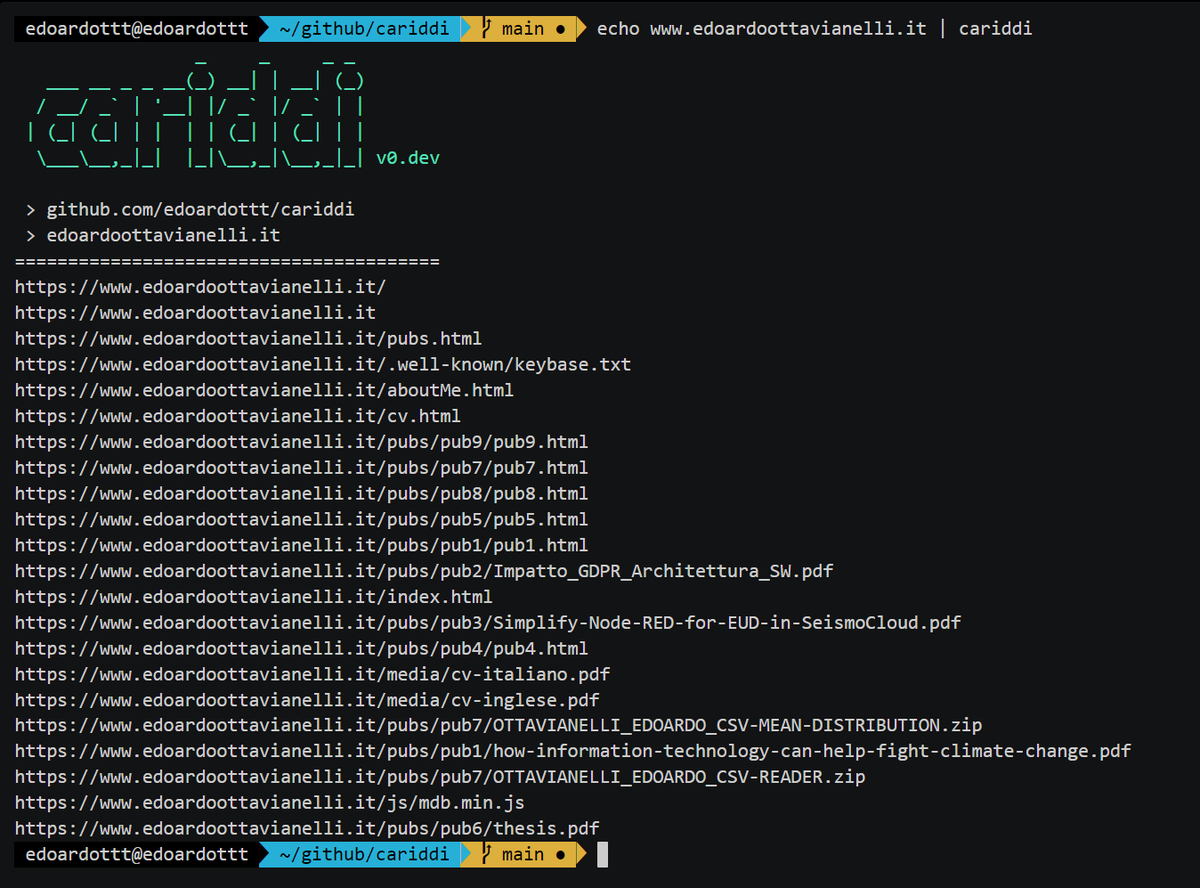This screenshot has height=888, width=1200.
Task: Click the git branch glyph beside the echo command
Action: click(x=487, y=29)
